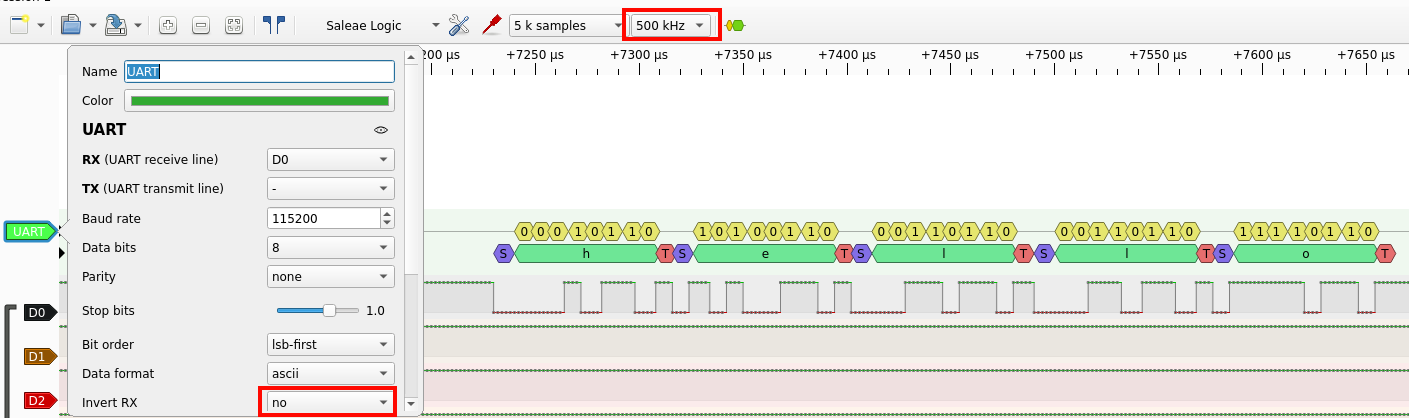1409x418 pixels.
Task: Click the green Color swatch bar
Action: tap(259, 101)
